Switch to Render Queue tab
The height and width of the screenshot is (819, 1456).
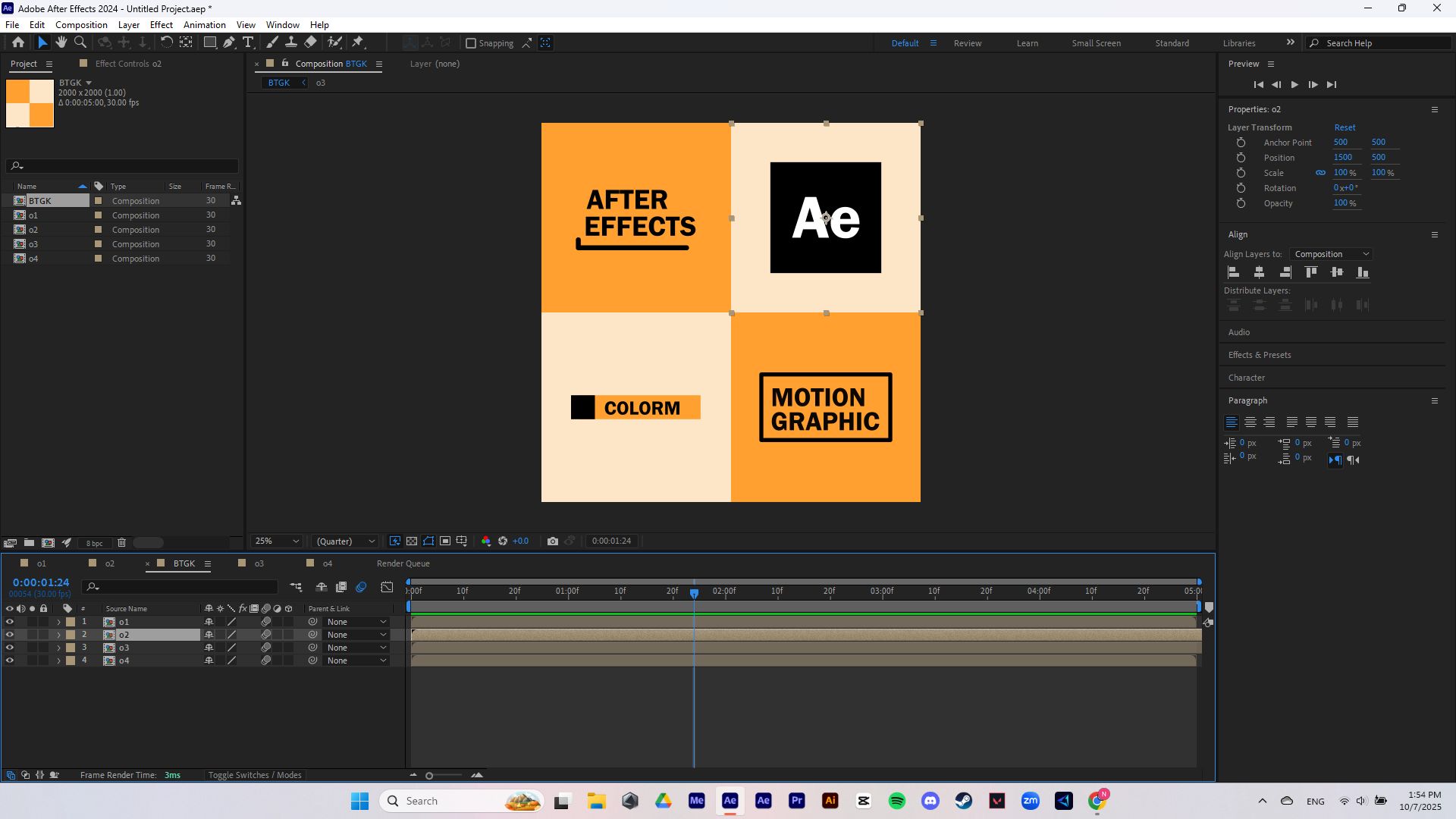click(403, 563)
